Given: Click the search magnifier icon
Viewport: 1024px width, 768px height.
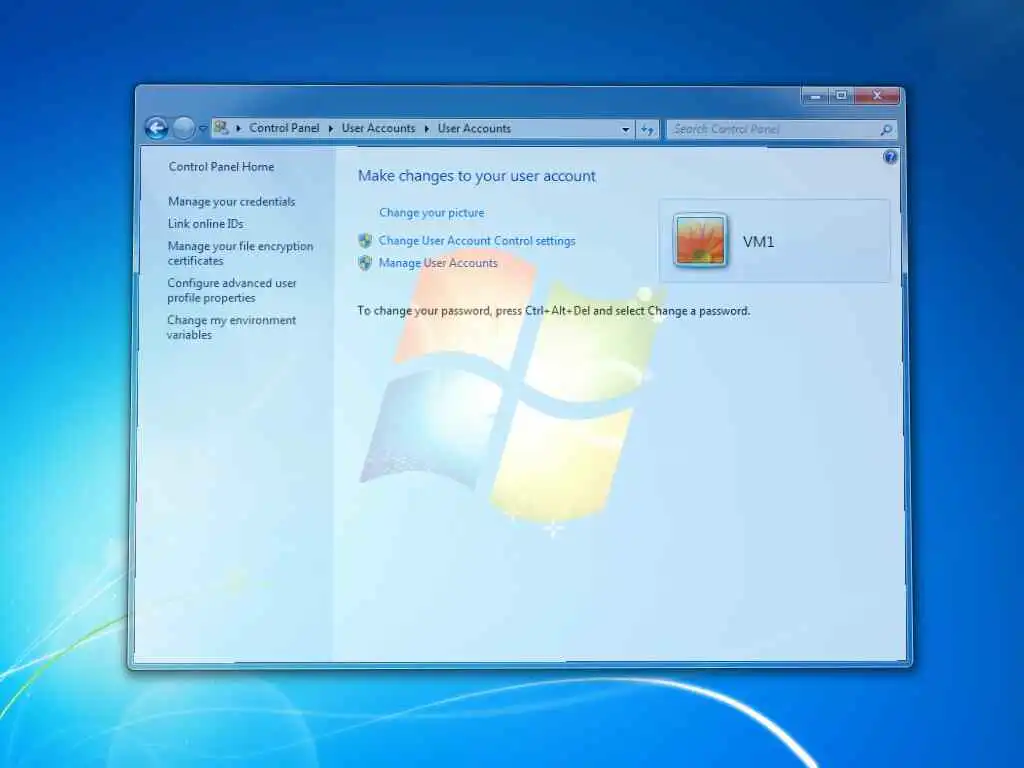Looking at the screenshot, I should 886,129.
